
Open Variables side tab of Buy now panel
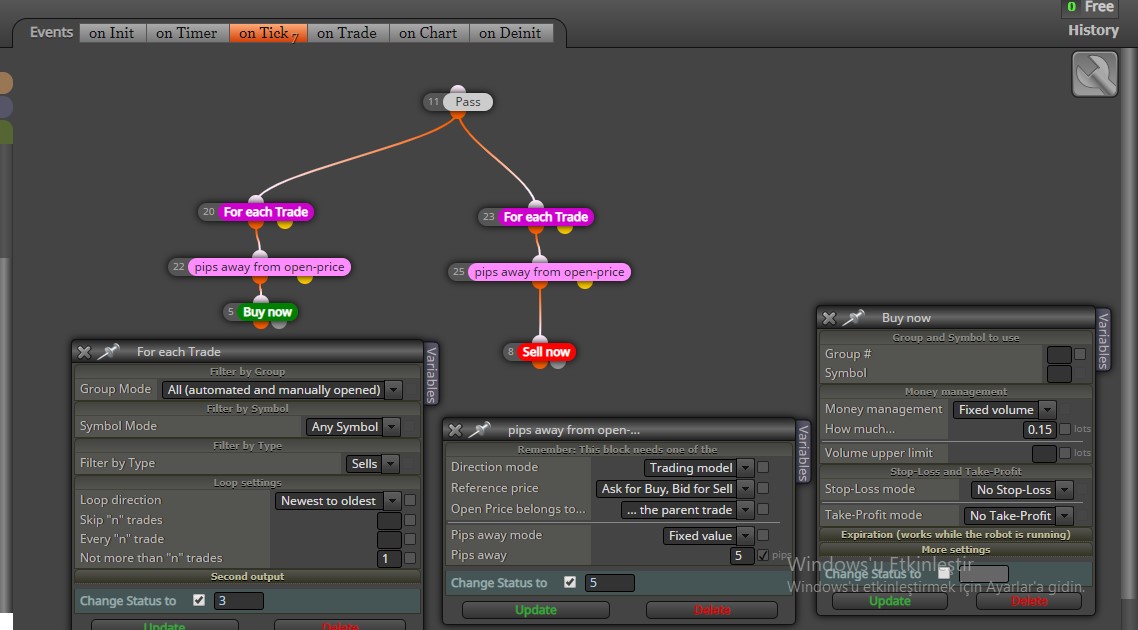point(1103,340)
